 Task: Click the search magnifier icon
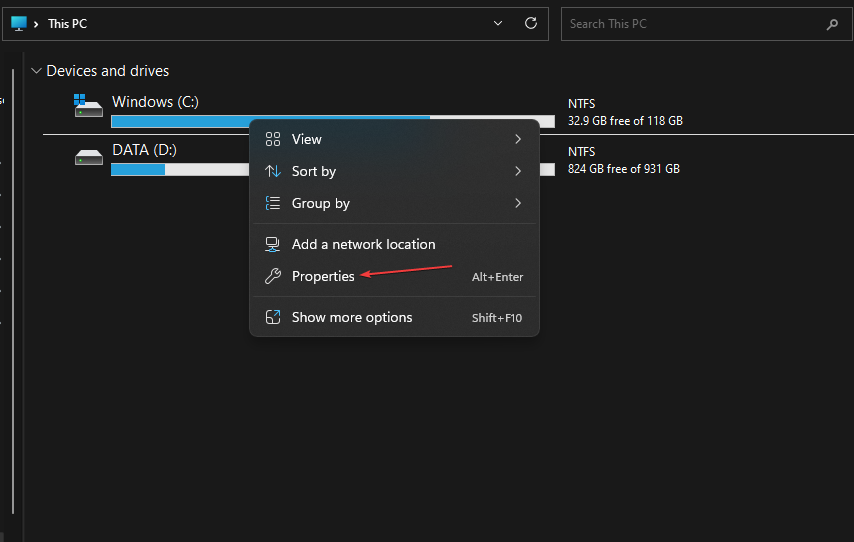coord(832,24)
